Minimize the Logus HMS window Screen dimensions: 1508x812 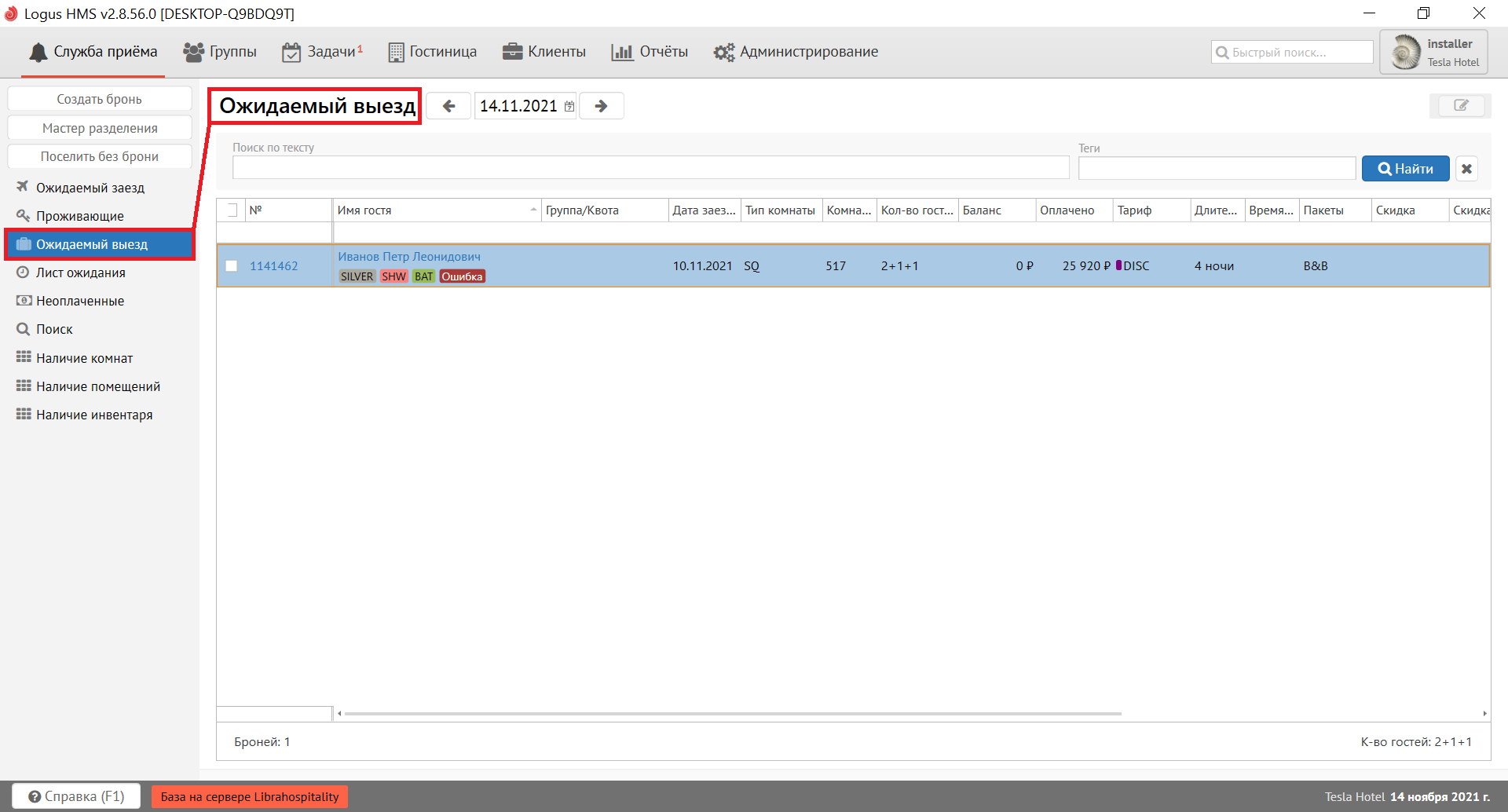pos(1370,13)
